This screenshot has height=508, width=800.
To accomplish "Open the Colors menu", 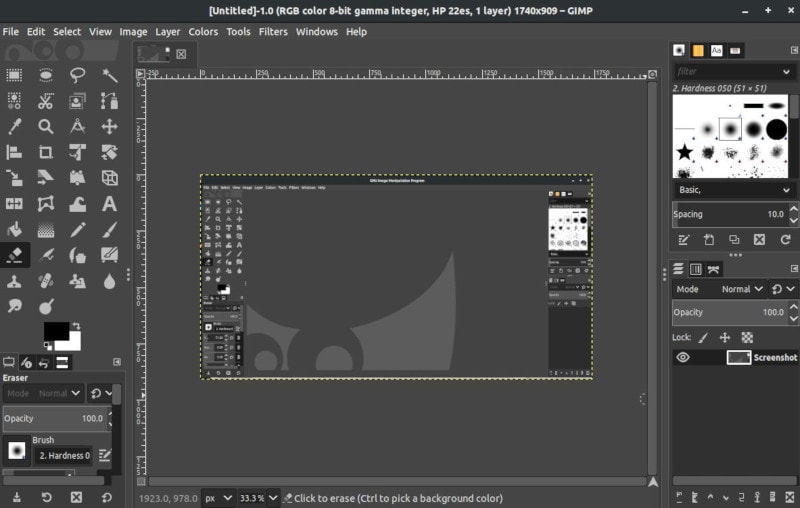I will point(203,32).
